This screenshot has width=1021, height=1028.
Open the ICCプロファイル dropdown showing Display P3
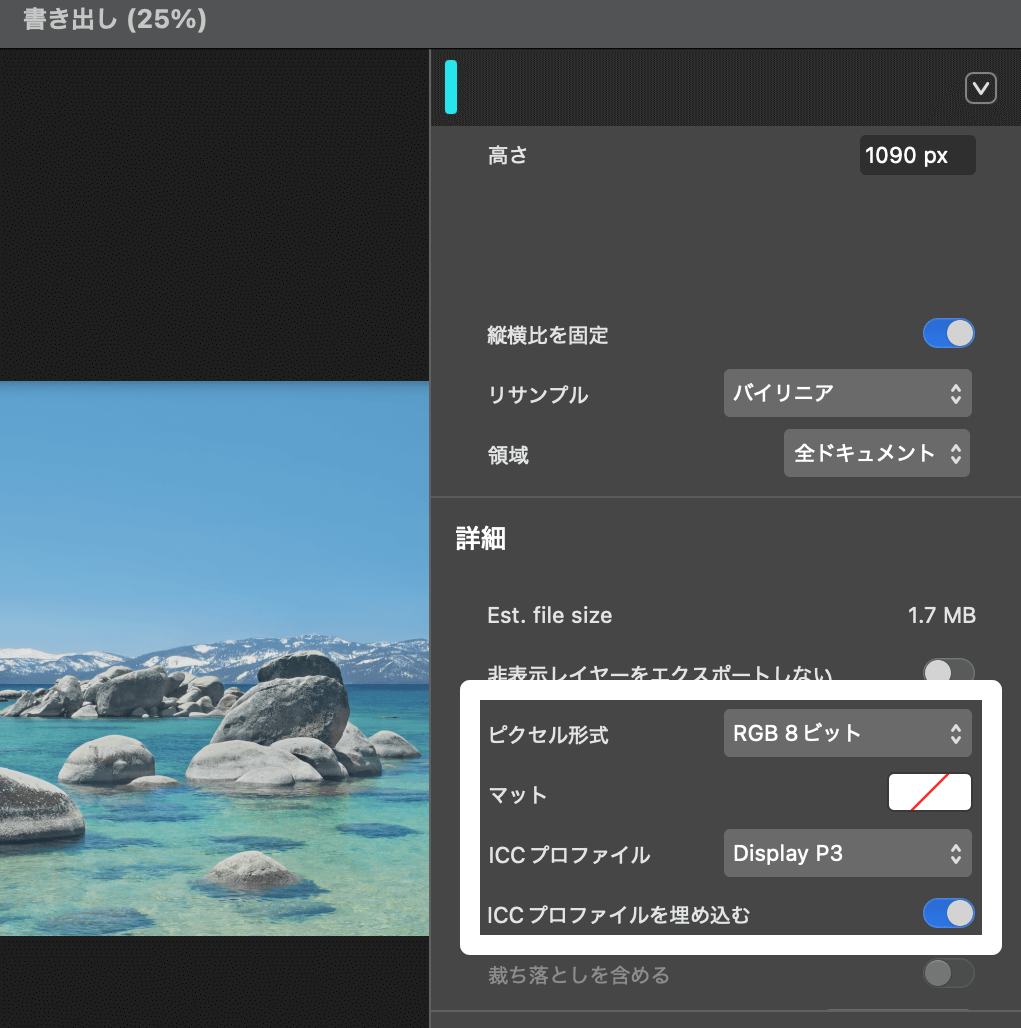[x=846, y=853]
